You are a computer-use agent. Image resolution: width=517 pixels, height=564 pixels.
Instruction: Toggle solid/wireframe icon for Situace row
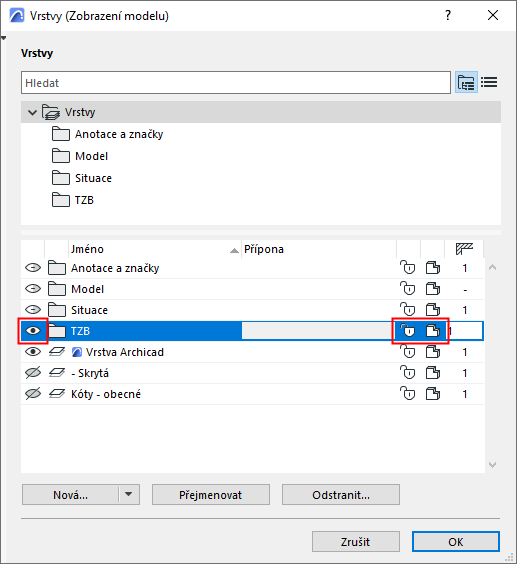432,310
